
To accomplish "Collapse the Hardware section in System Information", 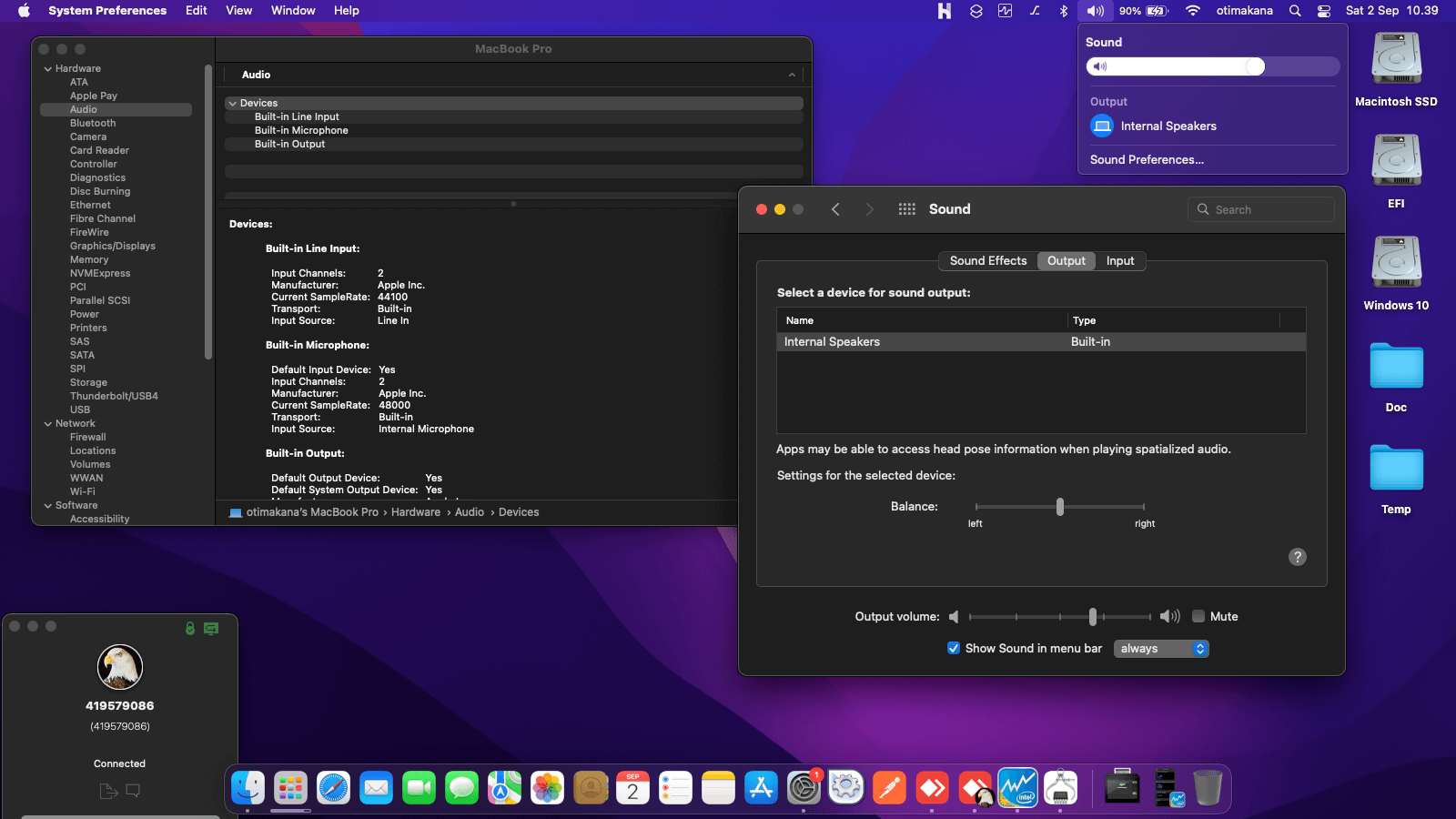I will pos(47,69).
